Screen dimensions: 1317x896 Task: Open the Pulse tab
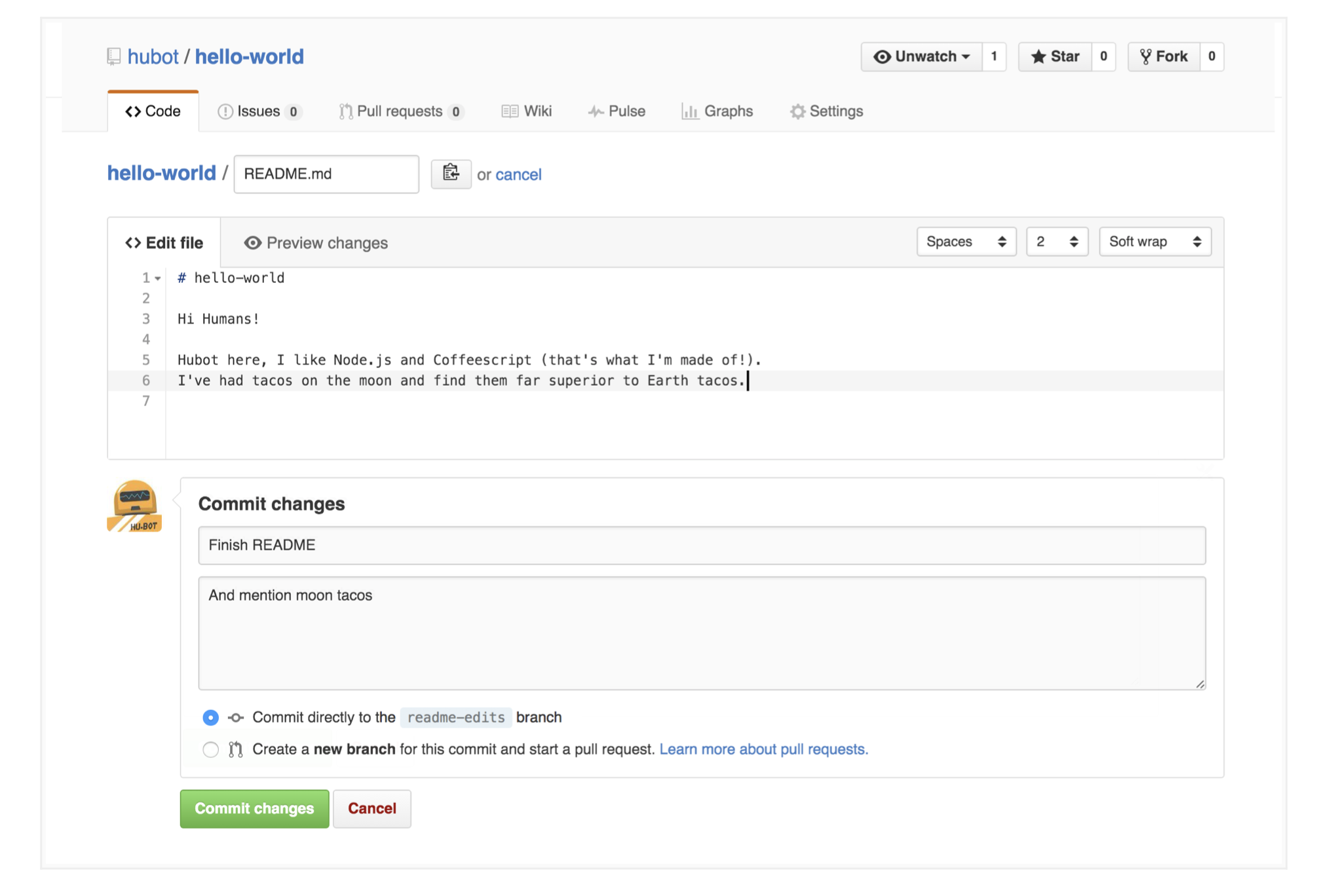pyautogui.click(x=617, y=111)
